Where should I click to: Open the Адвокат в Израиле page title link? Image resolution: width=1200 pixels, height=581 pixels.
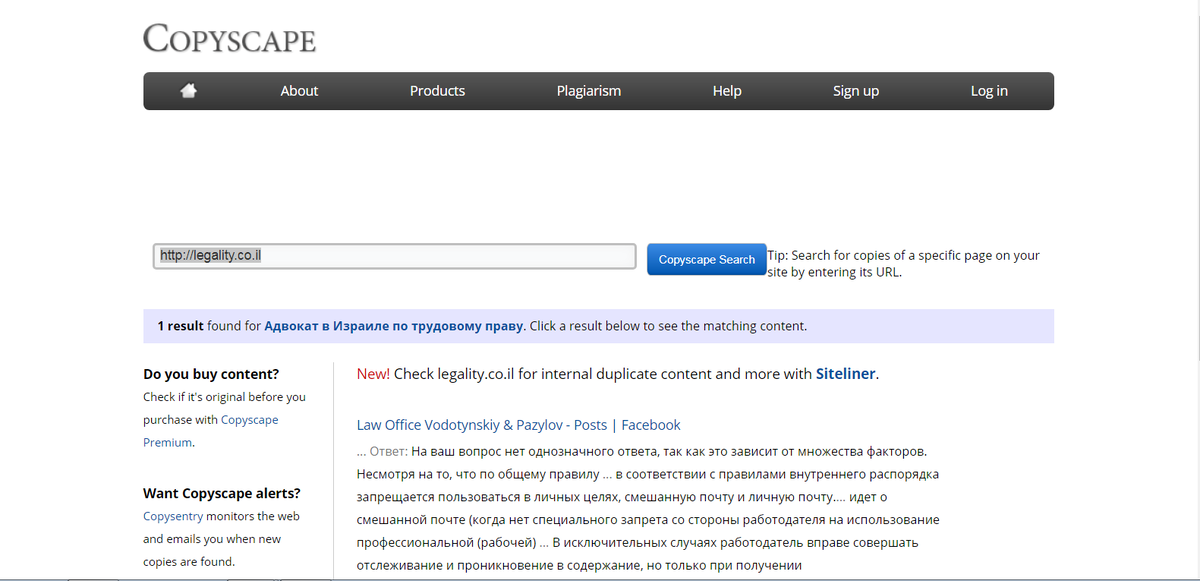tap(394, 326)
